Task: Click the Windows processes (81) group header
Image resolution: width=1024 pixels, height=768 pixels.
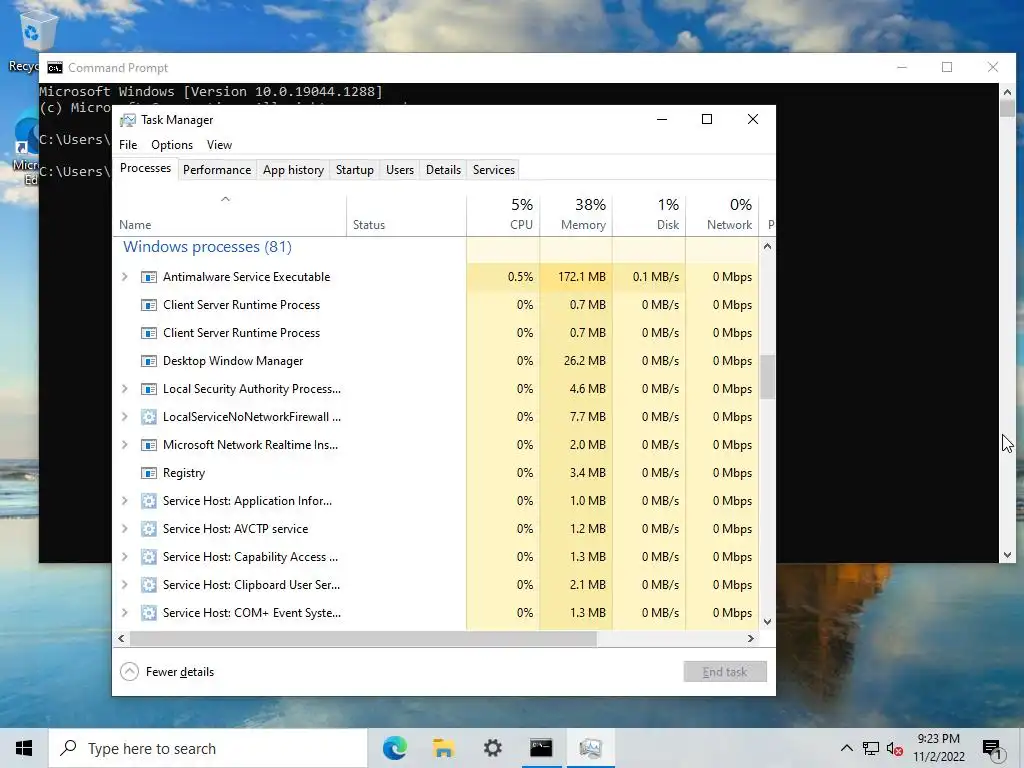Action: click(x=208, y=247)
